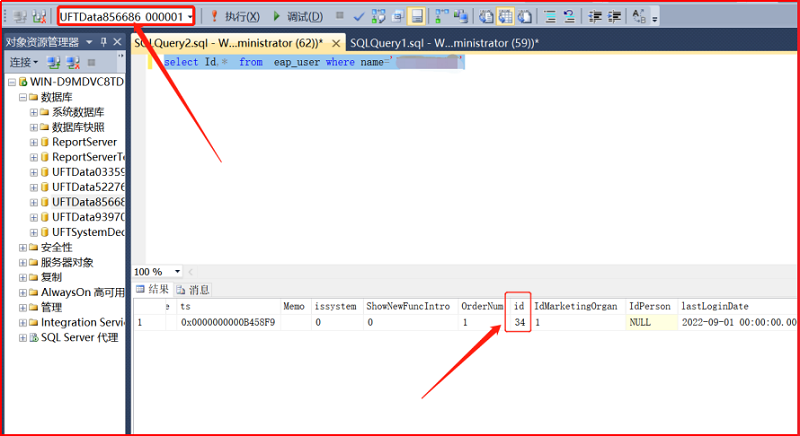Expand the 系统数据库 folder
The image size is (800, 436).
coord(34,112)
